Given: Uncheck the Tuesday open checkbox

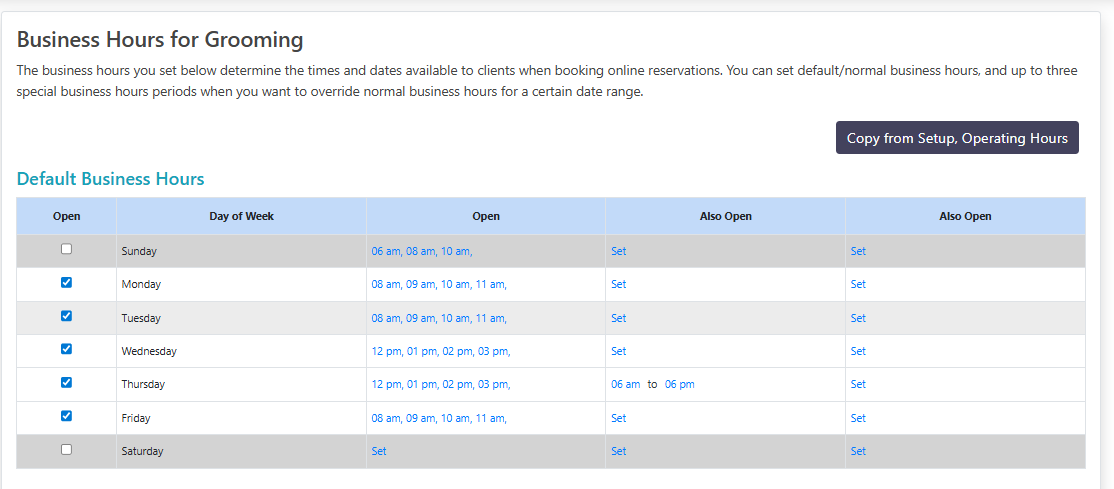Looking at the screenshot, I should click(x=66, y=316).
